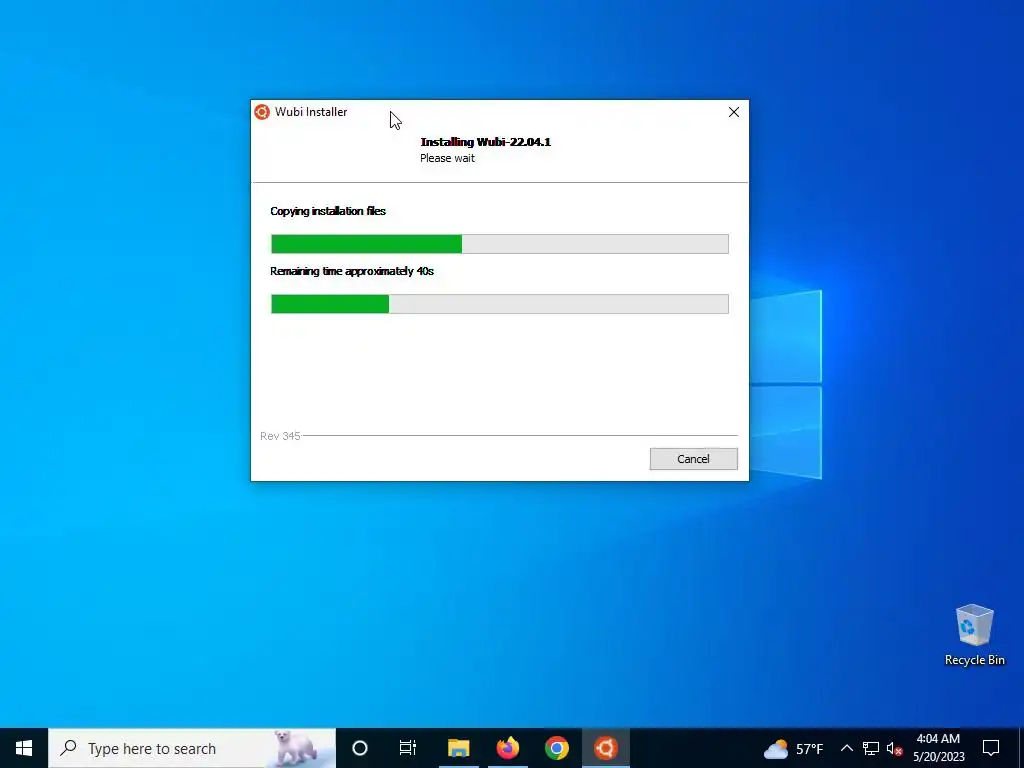Image resolution: width=1024 pixels, height=768 pixels.
Task: Show hidden system tray icons
Action: coord(846,748)
